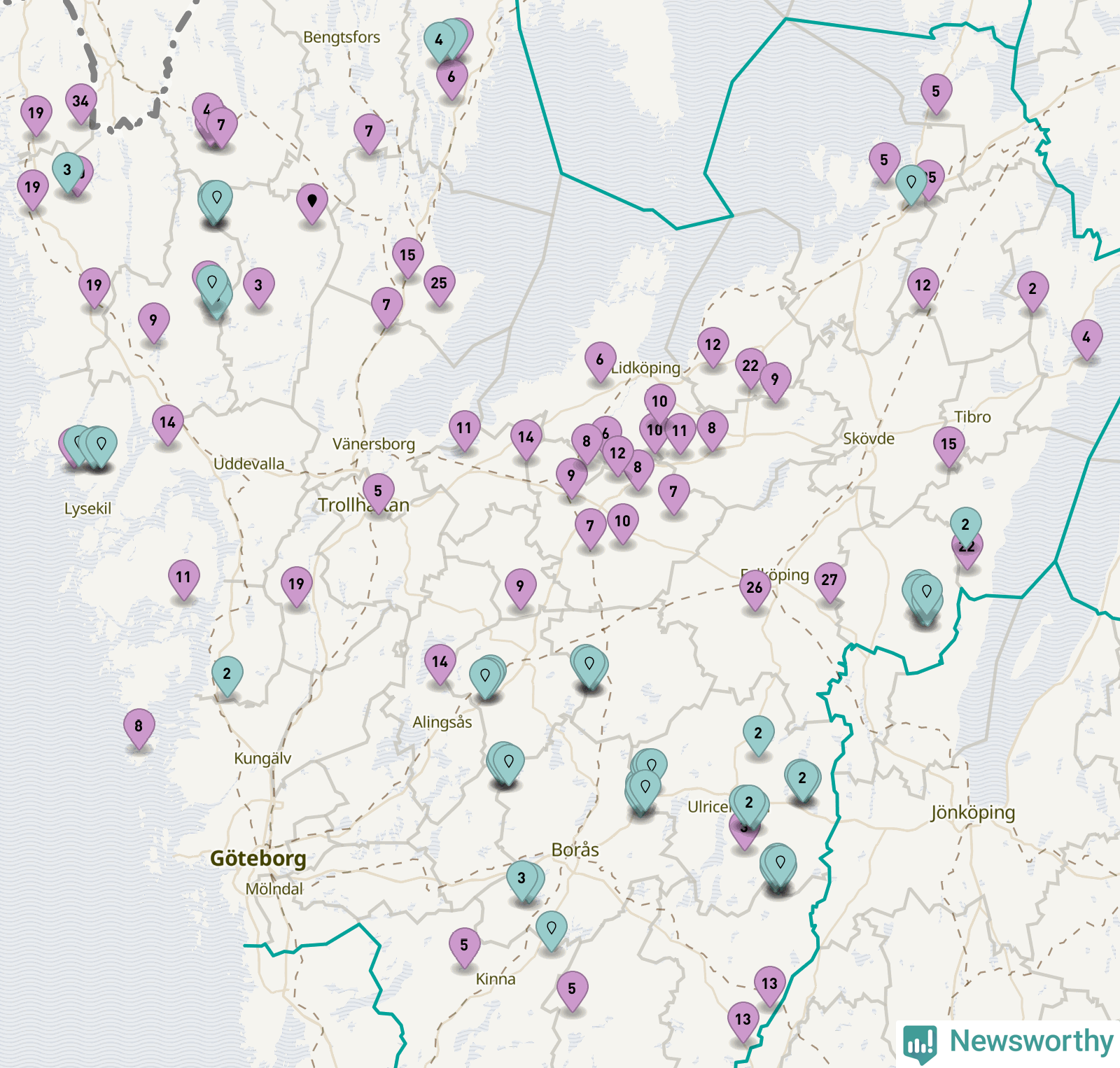Click marker 5 west of Kinna
The image size is (1120, 1068).
tap(464, 948)
